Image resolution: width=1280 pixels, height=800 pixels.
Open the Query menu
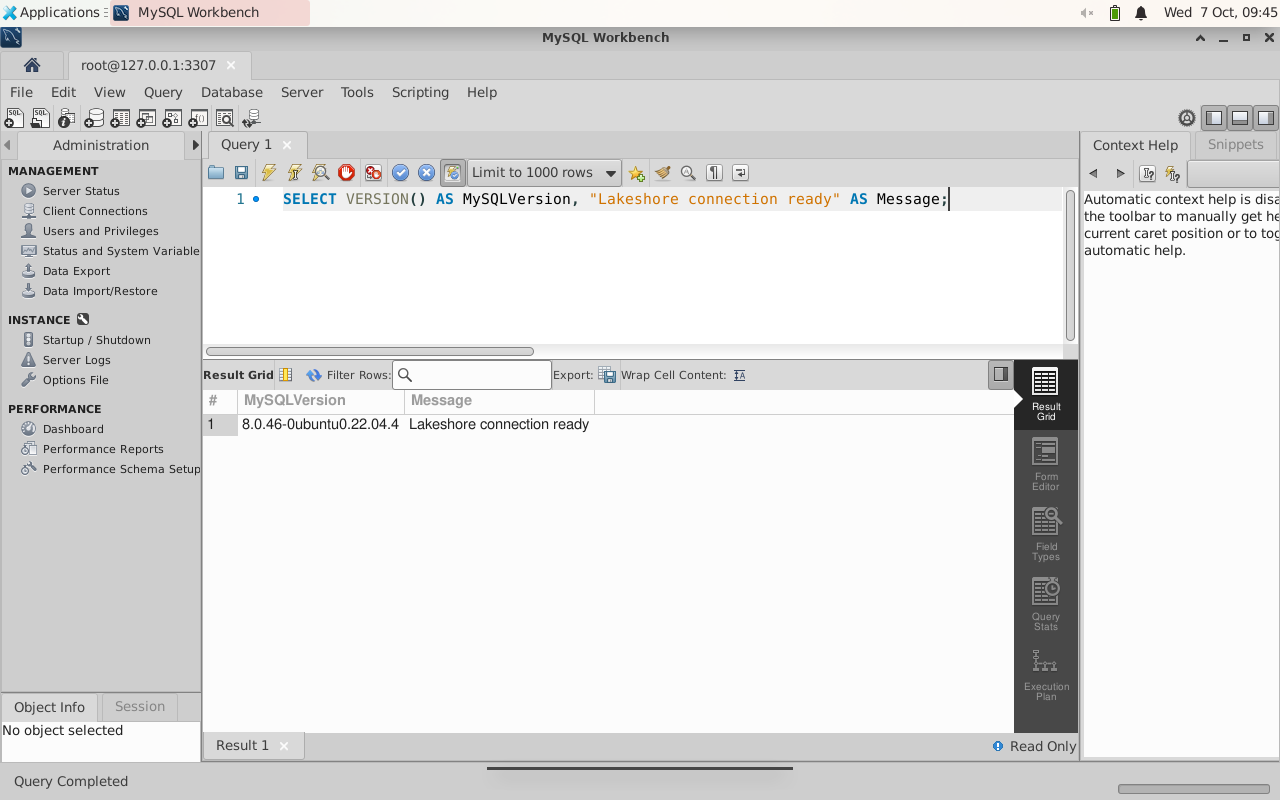click(x=163, y=92)
